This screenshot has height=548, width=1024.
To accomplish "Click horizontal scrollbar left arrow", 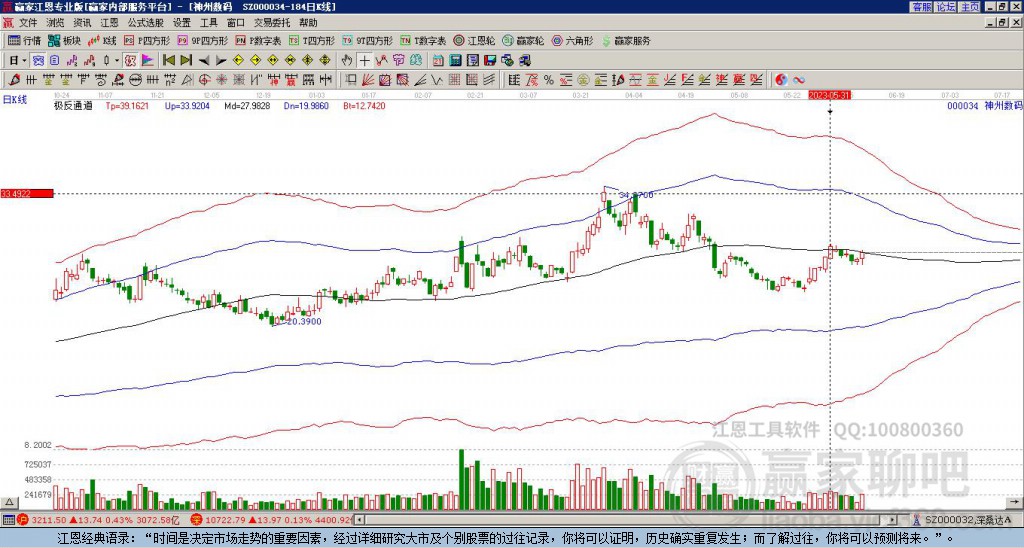I will (359, 520).
